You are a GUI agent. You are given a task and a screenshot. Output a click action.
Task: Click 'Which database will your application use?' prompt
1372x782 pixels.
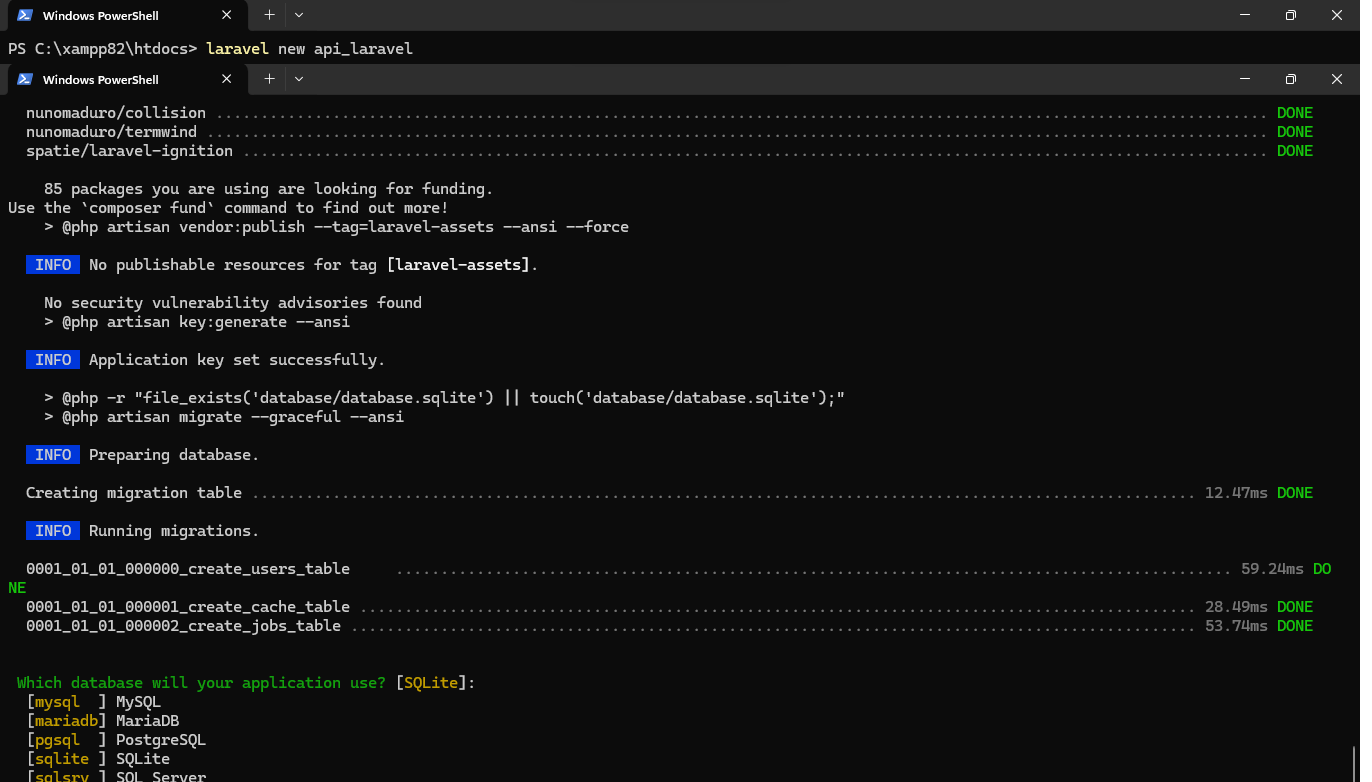click(201, 683)
